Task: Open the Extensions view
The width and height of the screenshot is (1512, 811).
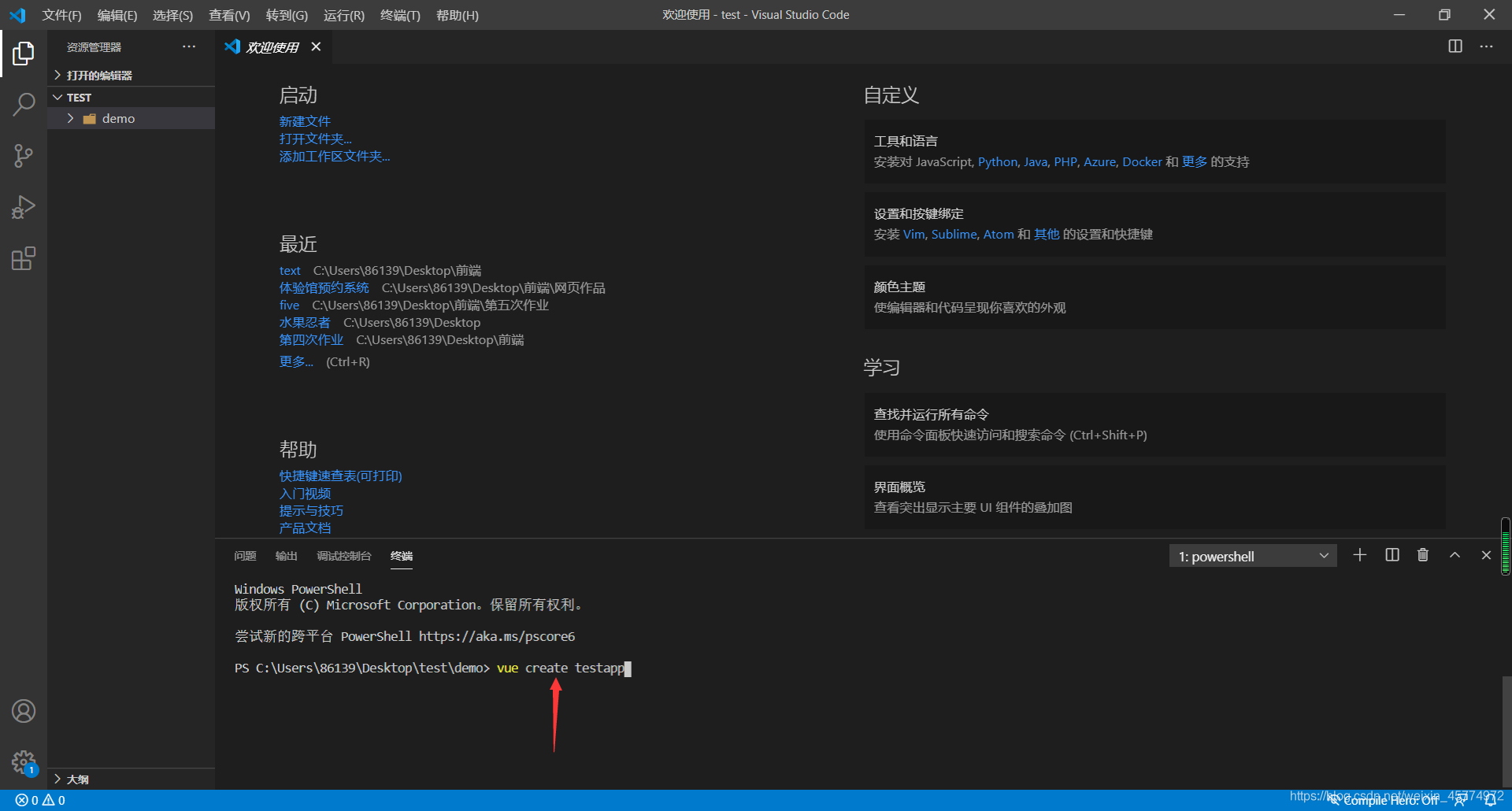Action: coord(24,258)
